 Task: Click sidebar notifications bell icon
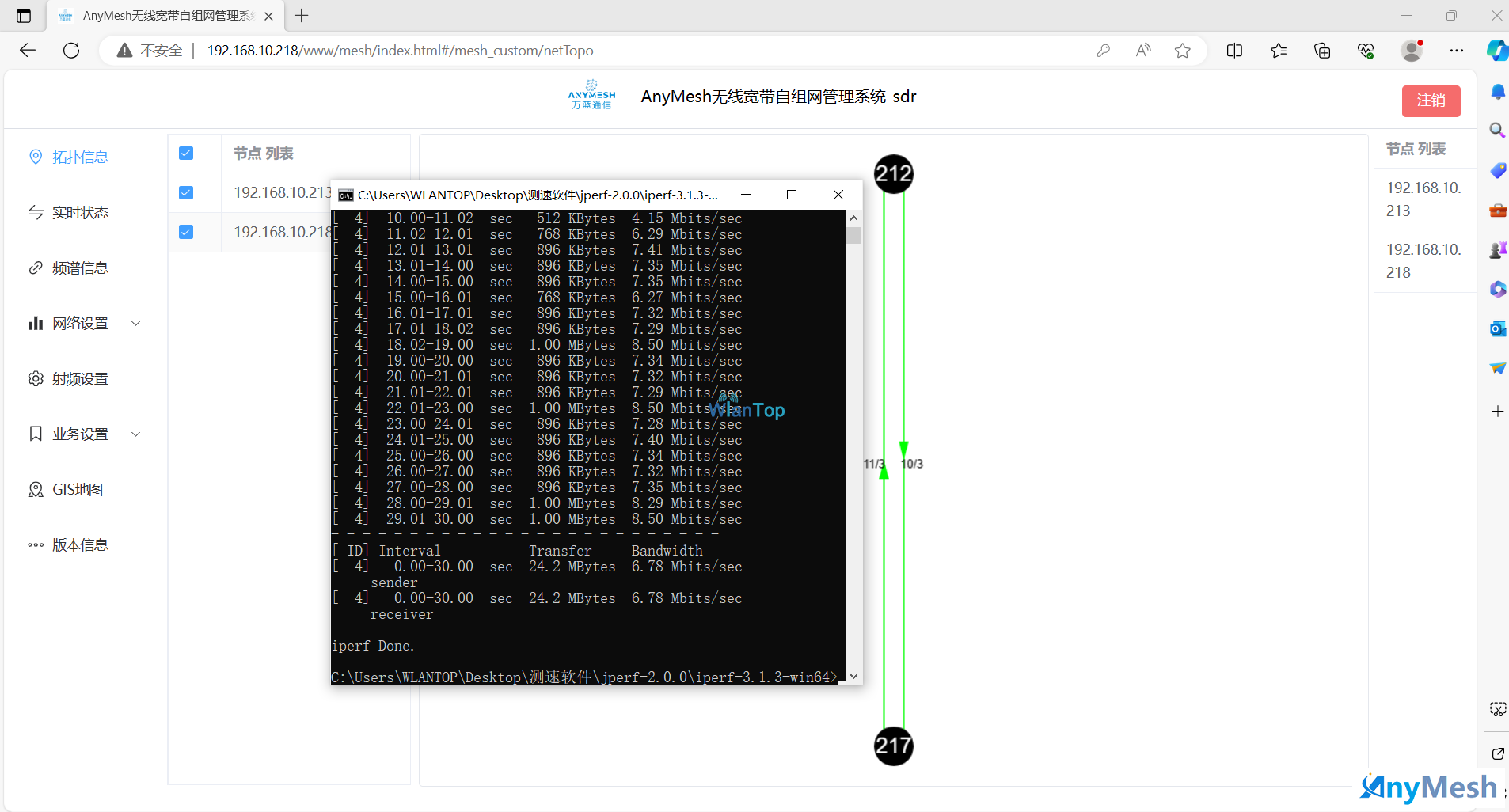click(1498, 92)
